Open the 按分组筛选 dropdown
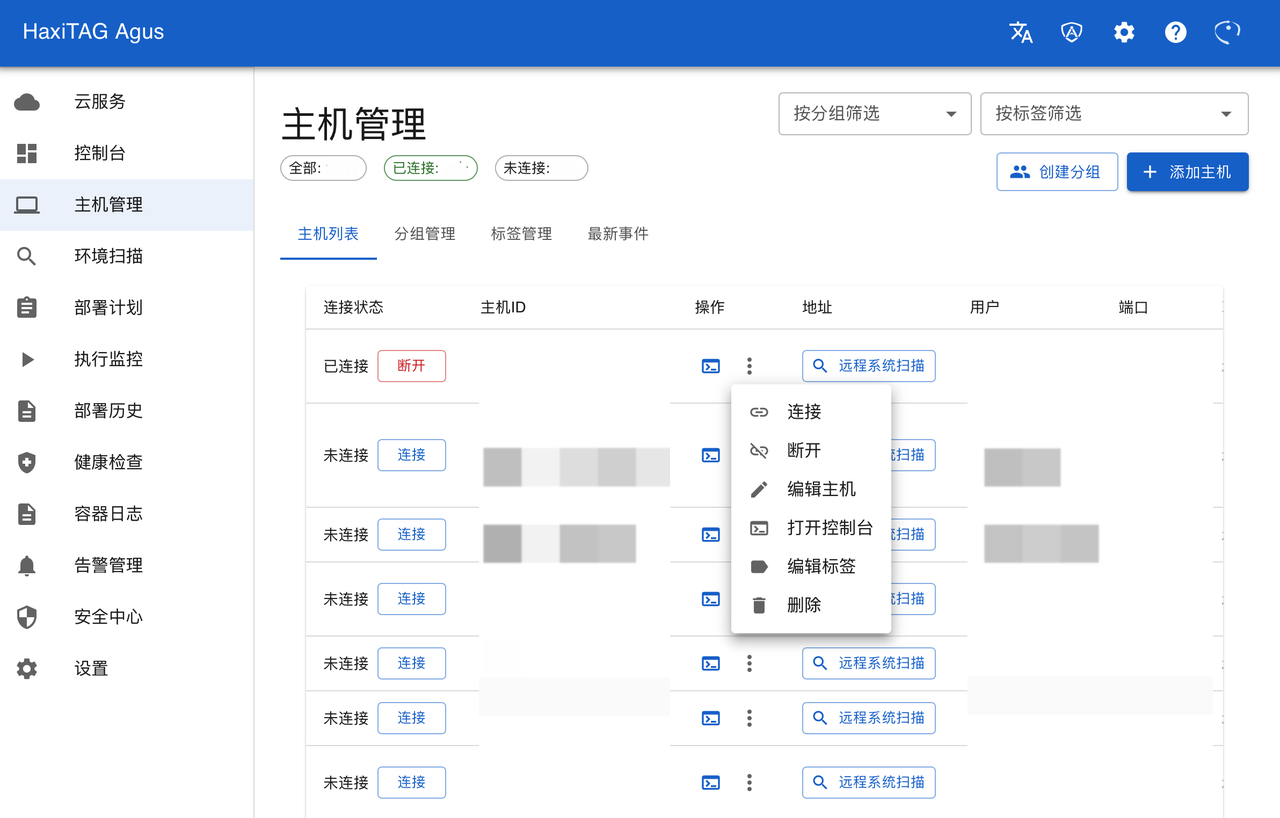Screen dimensions: 1280x818 point(874,113)
